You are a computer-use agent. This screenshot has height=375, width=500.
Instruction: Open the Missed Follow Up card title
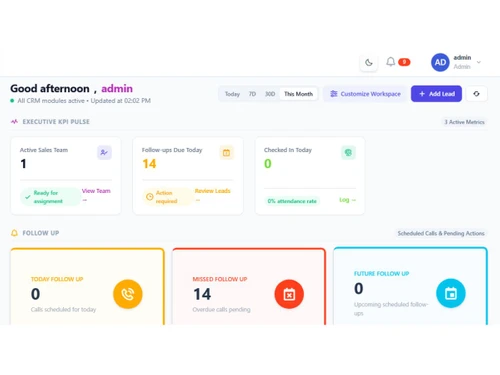(220, 279)
